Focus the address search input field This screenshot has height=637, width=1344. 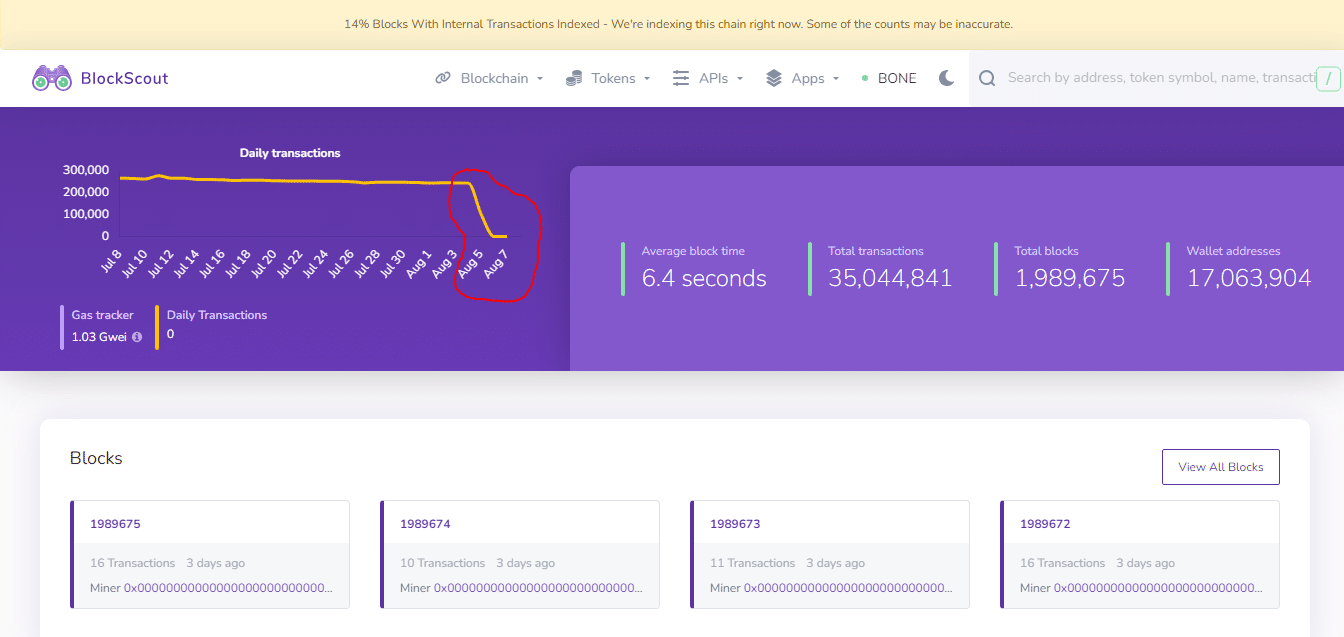pos(1160,78)
